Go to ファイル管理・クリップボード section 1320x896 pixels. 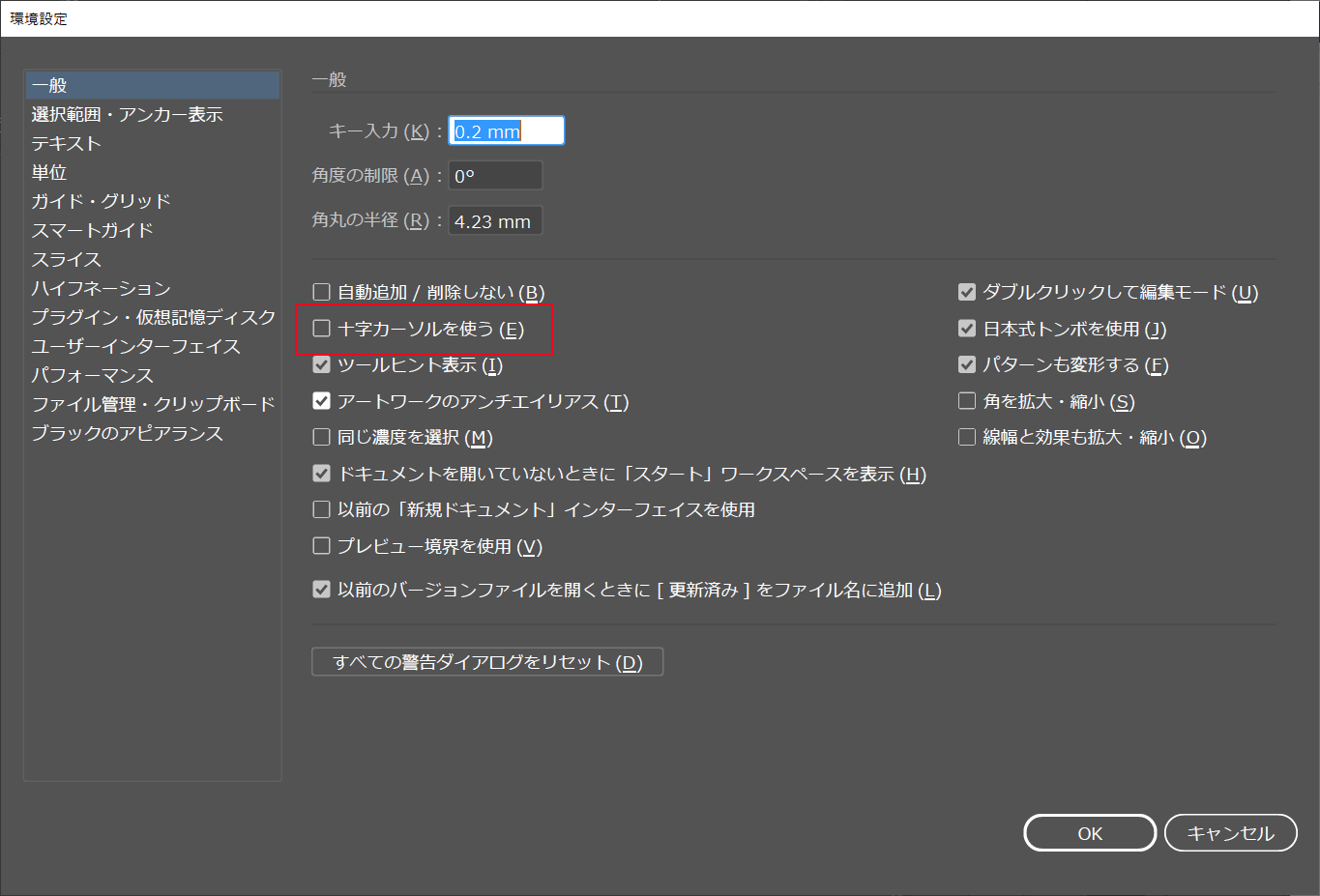pyautogui.click(x=153, y=404)
